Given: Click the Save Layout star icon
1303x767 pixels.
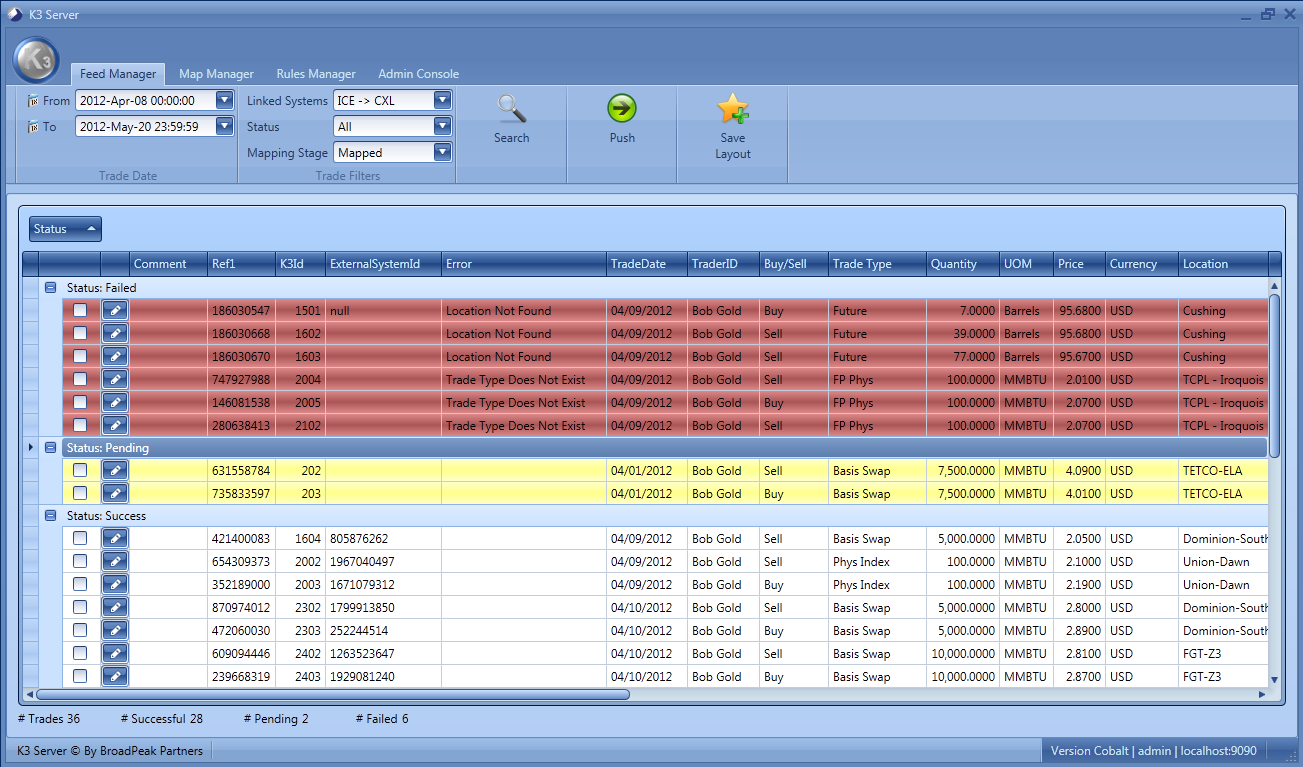Looking at the screenshot, I should (x=732, y=109).
